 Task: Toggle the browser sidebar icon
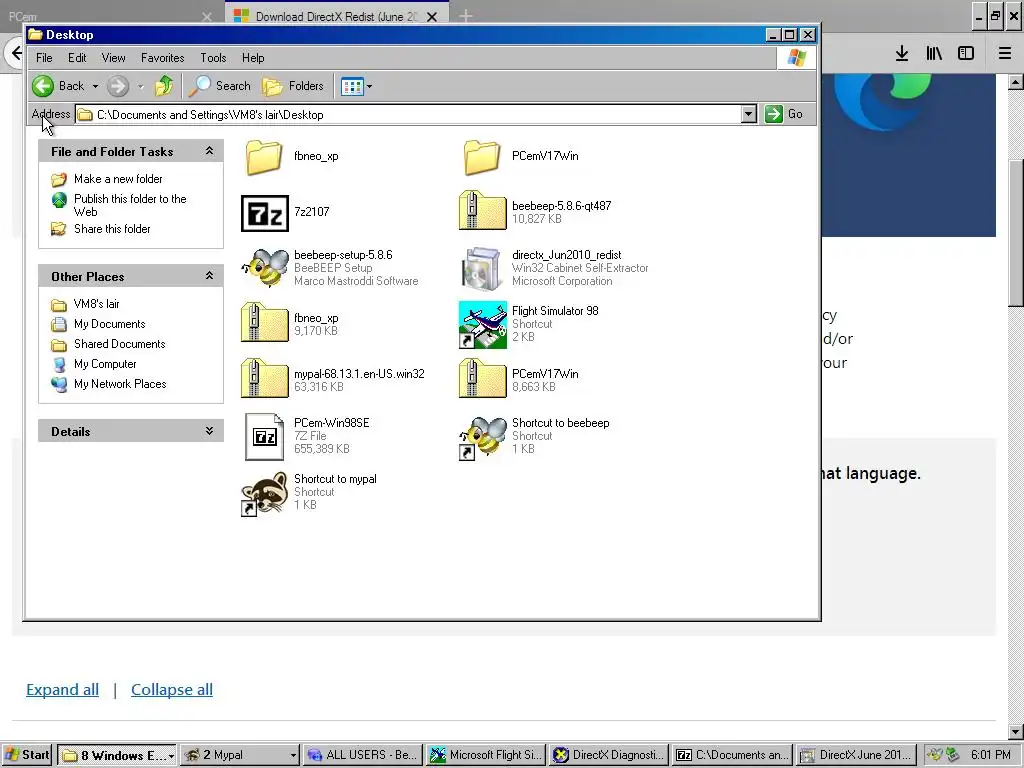[x=966, y=54]
